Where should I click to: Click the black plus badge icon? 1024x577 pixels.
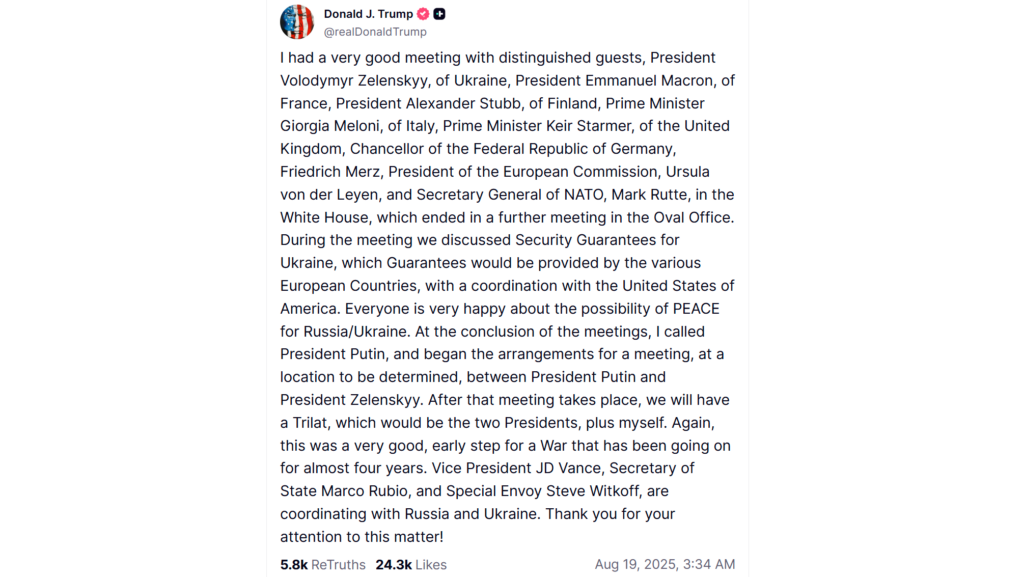440,14
